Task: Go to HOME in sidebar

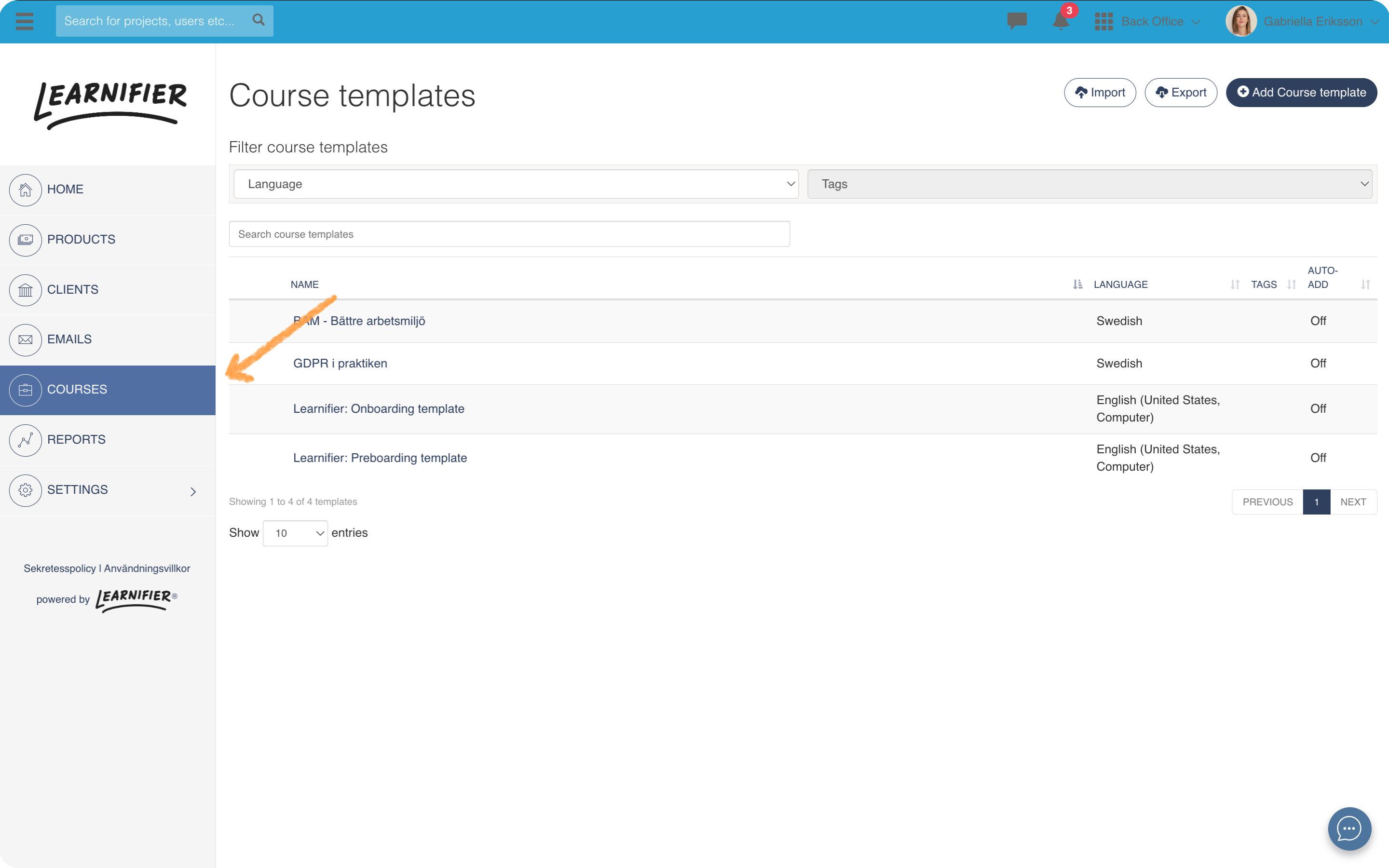Action: coord(108,190)
